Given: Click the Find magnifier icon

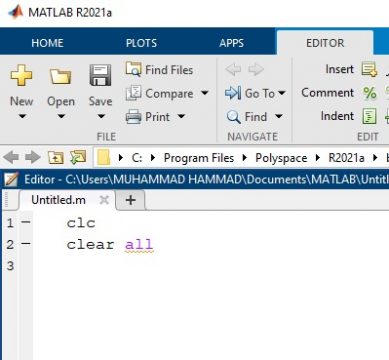Looking at the screenshot, I should click(233, 117).
